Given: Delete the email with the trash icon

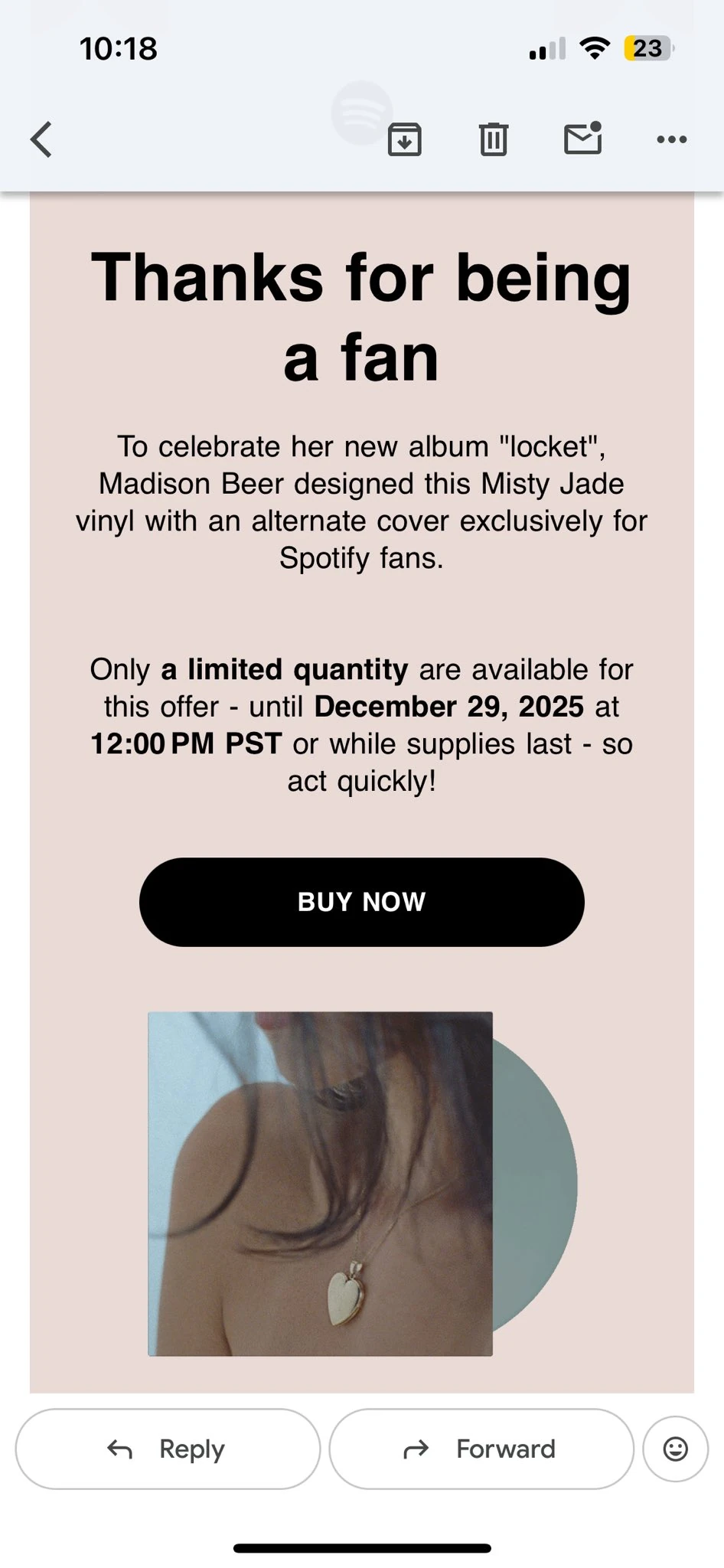Looking at the screenshot, I should click(493, 139).
